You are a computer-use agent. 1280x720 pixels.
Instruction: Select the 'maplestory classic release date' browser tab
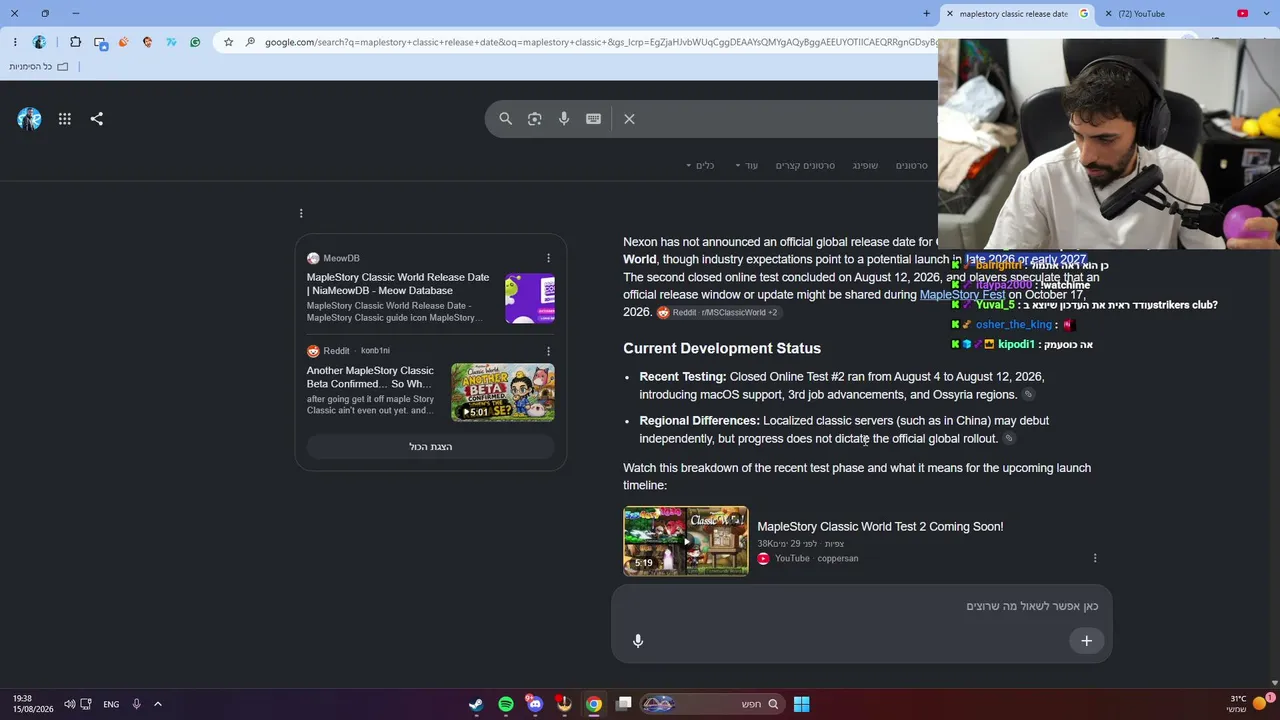pos(1016,14)
